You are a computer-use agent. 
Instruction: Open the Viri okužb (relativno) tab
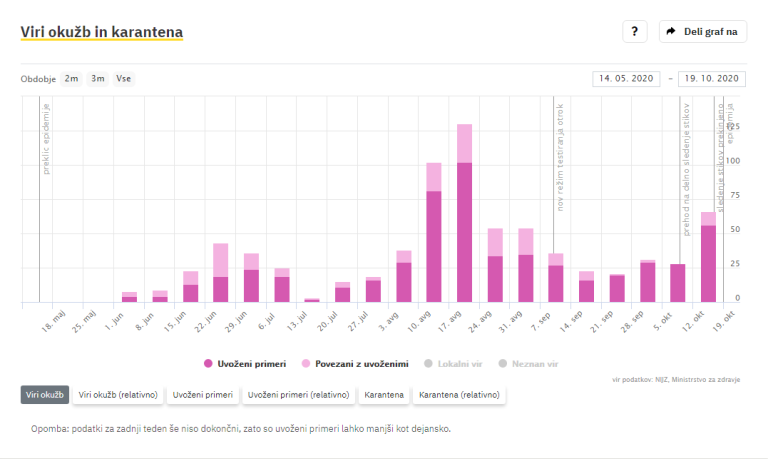(x=118, y=395)
